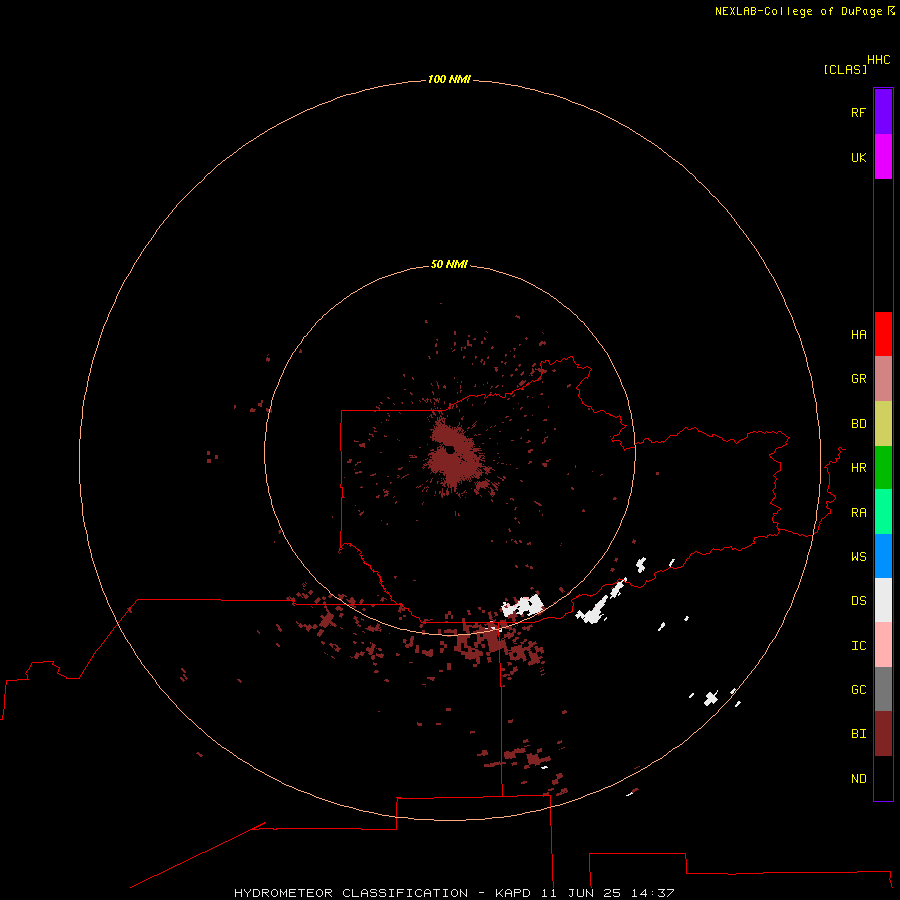Click the UK magenta legend swatch
The height and width of the screenshot is (900, 900).
pos(883,157)
